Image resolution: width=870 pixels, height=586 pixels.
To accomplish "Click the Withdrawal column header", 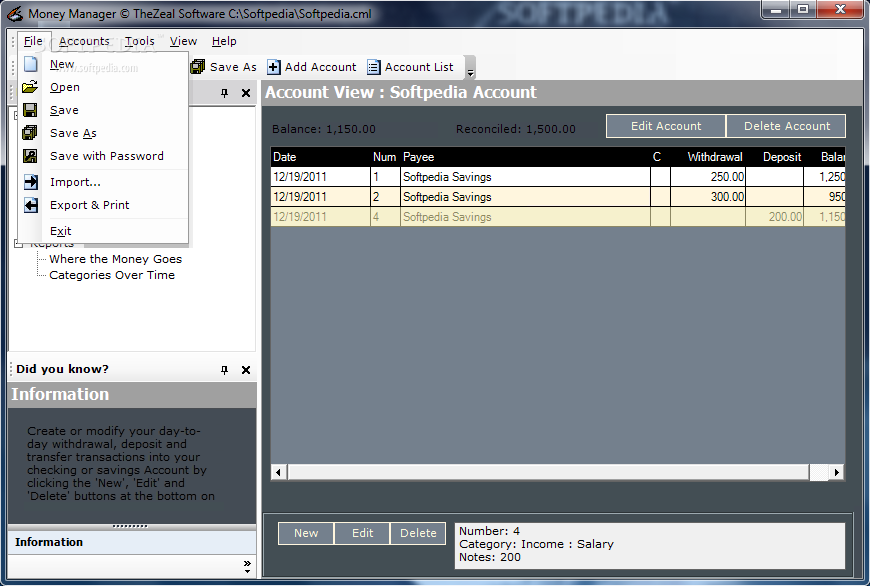I will 708,157.
